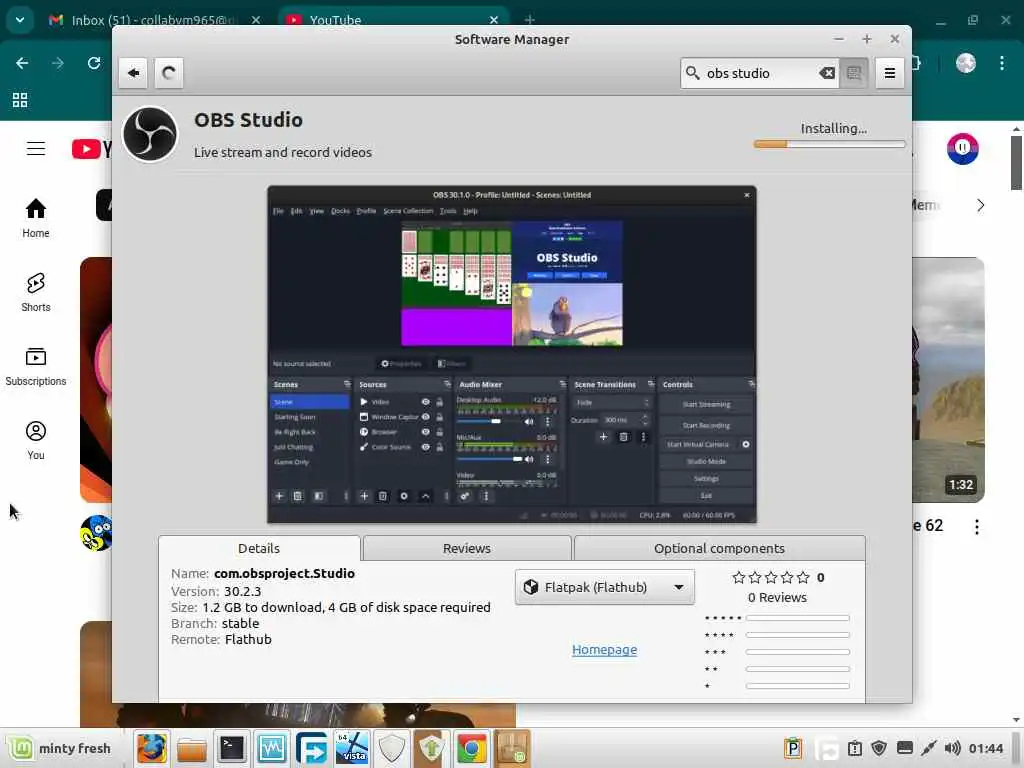This screenshot has width=1024, height=768.
Task: Open the volume control tray icon
Action: (x=952, y=748)
